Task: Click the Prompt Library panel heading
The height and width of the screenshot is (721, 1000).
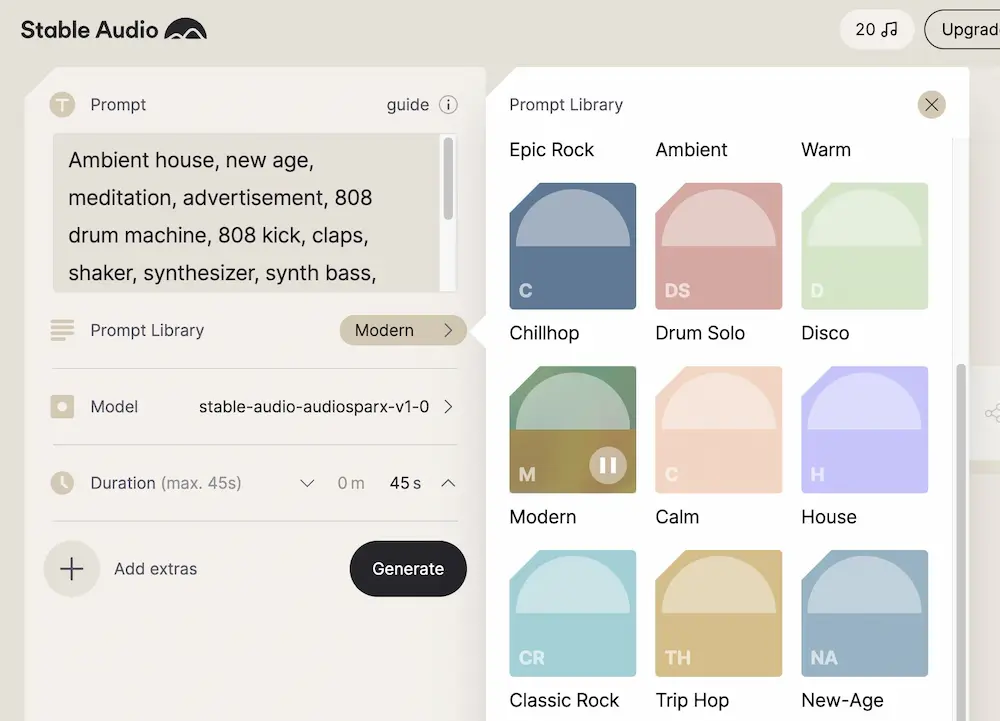Action: pyautogui.click(x=566, y=105)
